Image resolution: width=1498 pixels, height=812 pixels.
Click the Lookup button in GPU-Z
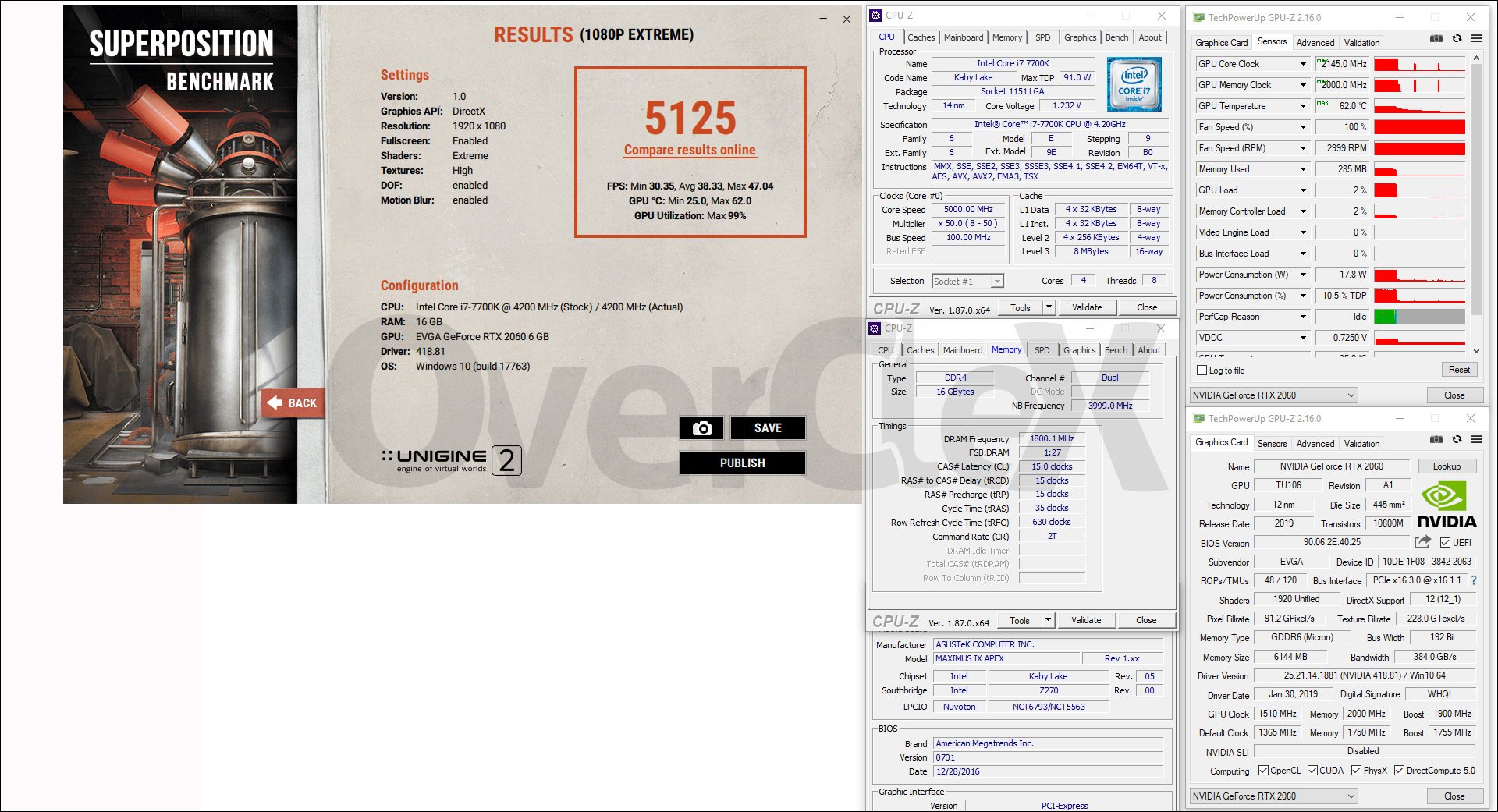pos(1446,466)
